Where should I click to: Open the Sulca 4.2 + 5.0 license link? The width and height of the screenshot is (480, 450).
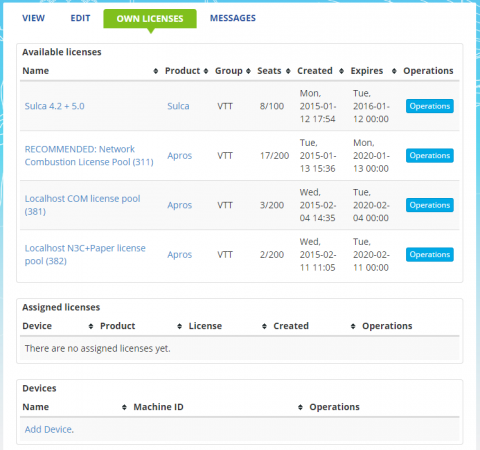tap(54, 106)
